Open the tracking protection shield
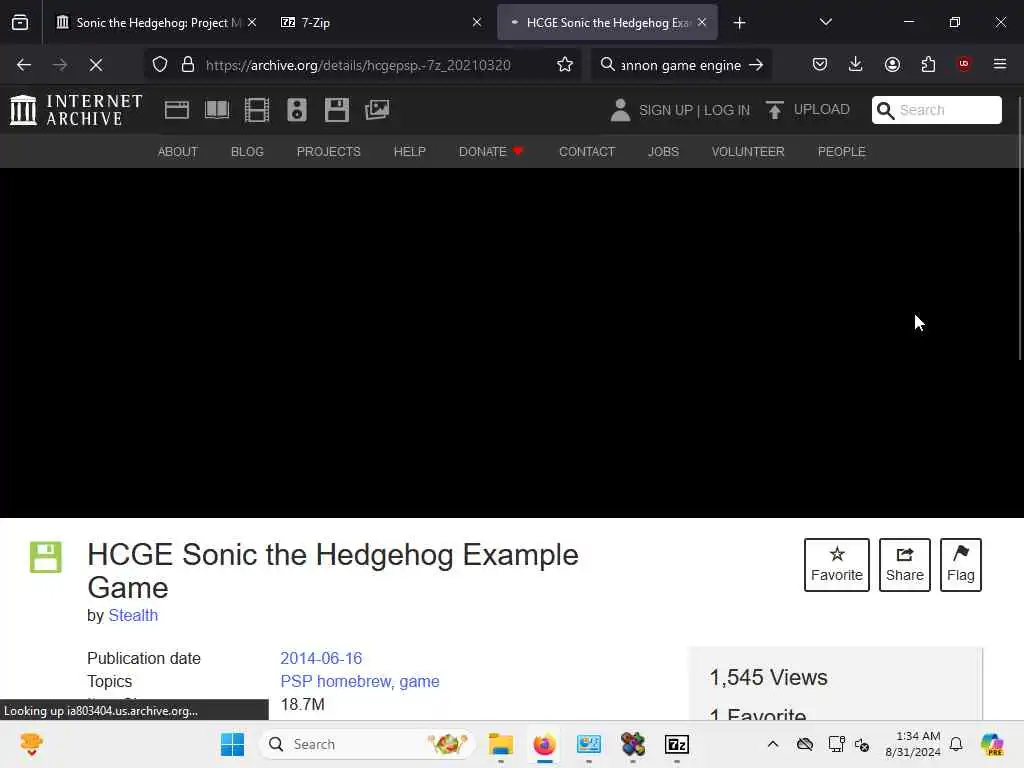1024x768 pixels. coord(160,65)
